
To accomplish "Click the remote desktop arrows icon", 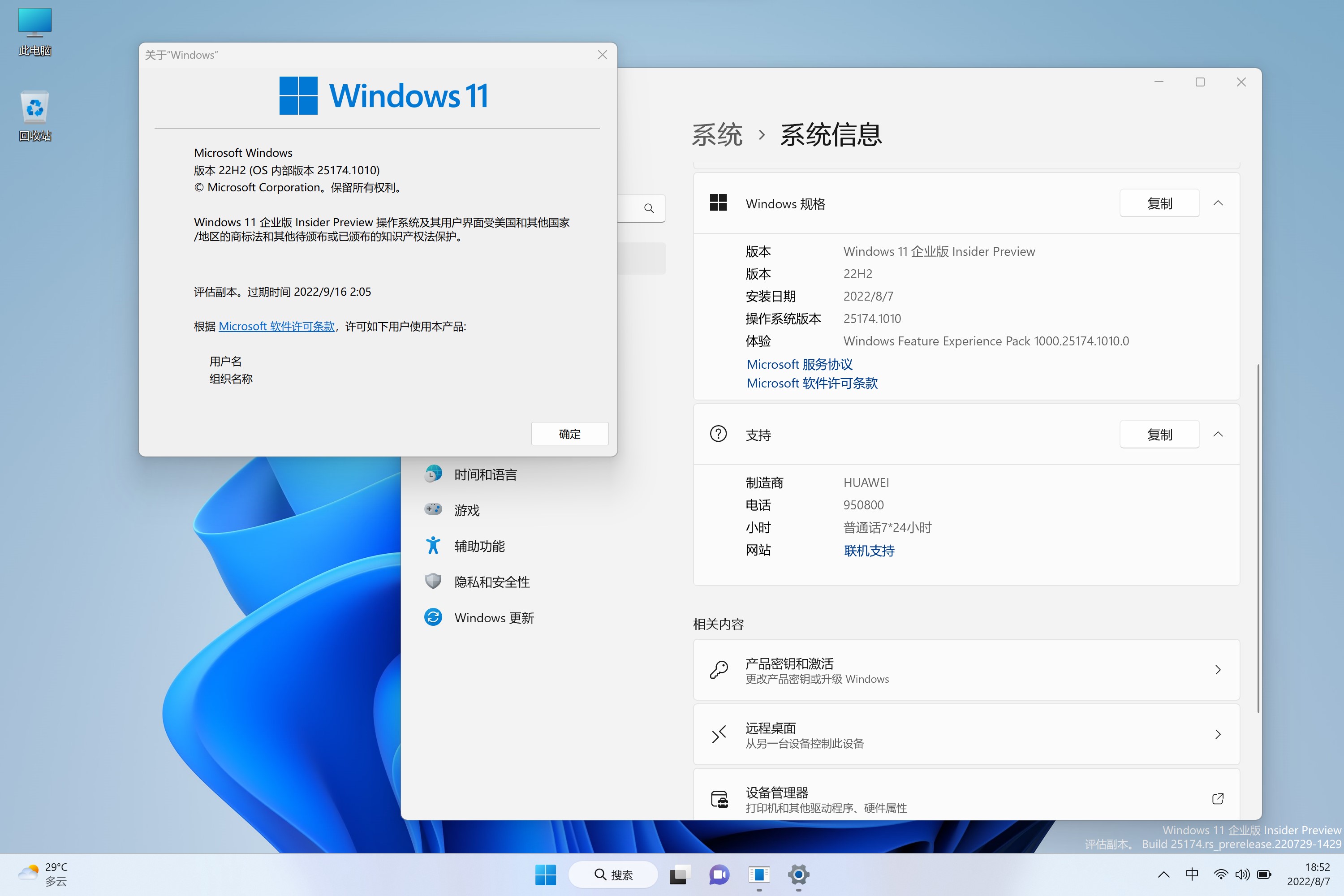I will pyautogui.click(x=718, y=734).
